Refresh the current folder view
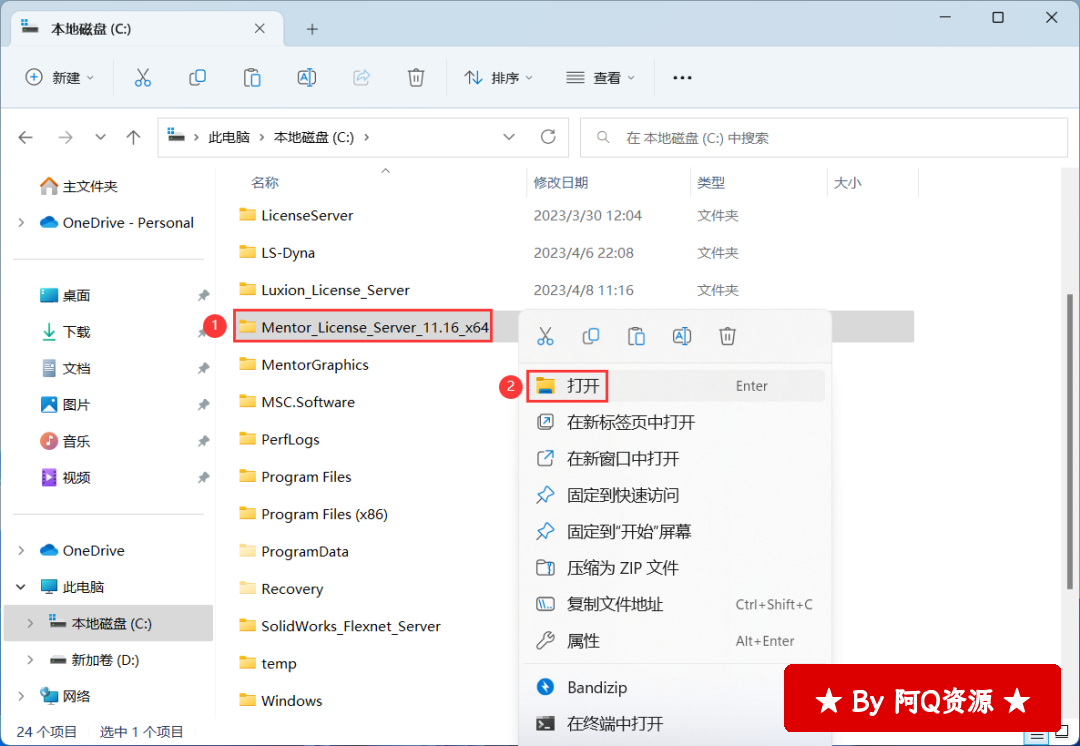This screenshot has width=1080, height=746. click(548, 137)
